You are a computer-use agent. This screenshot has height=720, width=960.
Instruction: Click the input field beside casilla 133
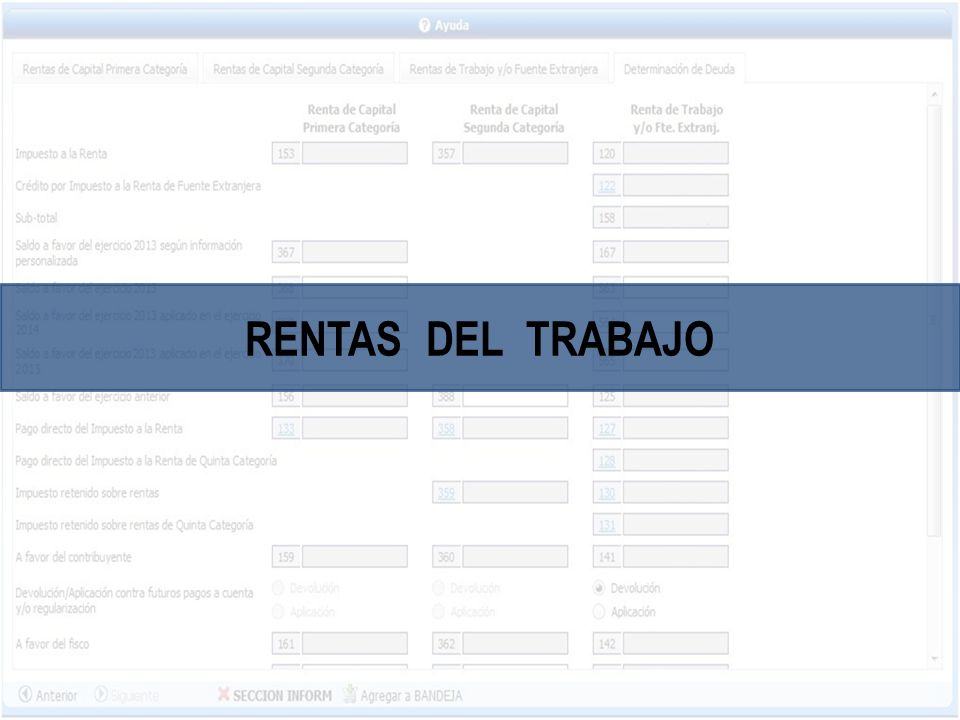click(355, 428)
